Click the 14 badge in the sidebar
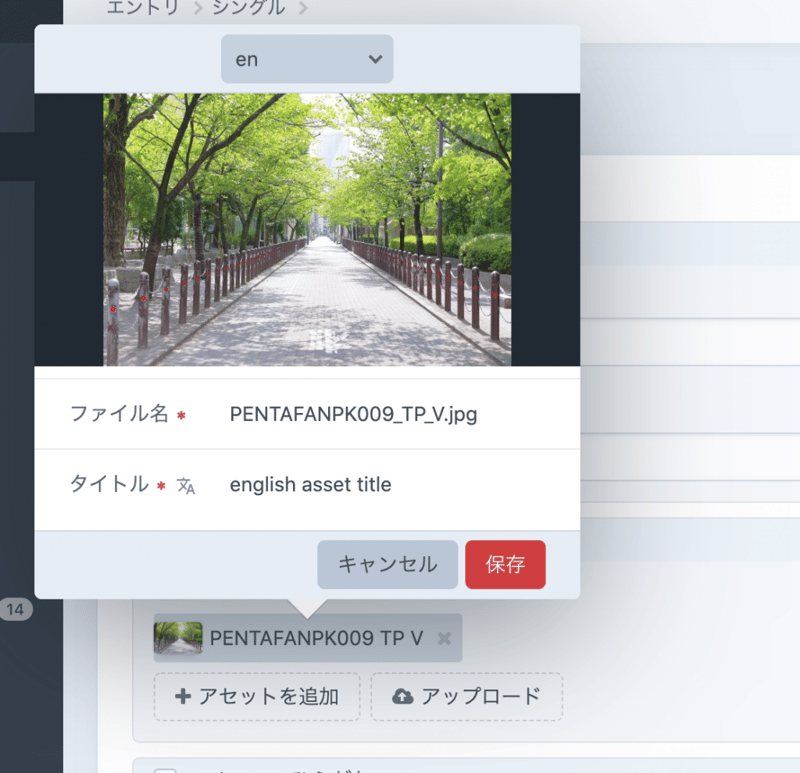This screenshot has width=800, height=773. [x=15, y=609]
